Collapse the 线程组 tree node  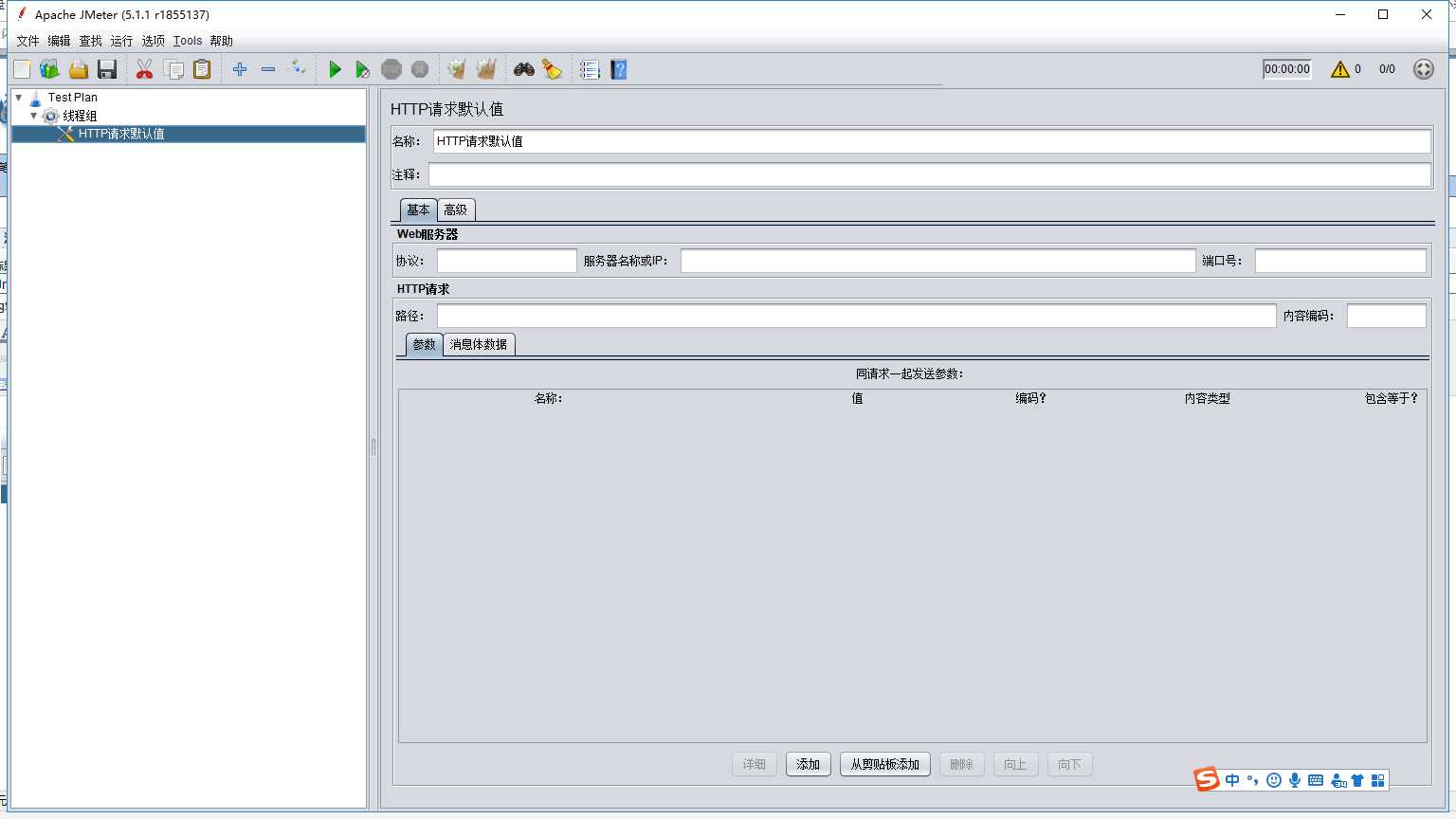pyautogui.click(x=34, y=116)
